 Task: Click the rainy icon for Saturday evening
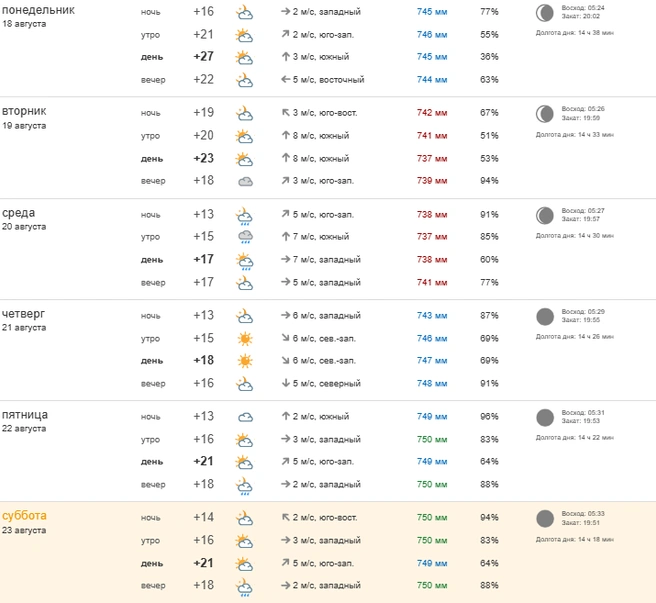(244, 587)
